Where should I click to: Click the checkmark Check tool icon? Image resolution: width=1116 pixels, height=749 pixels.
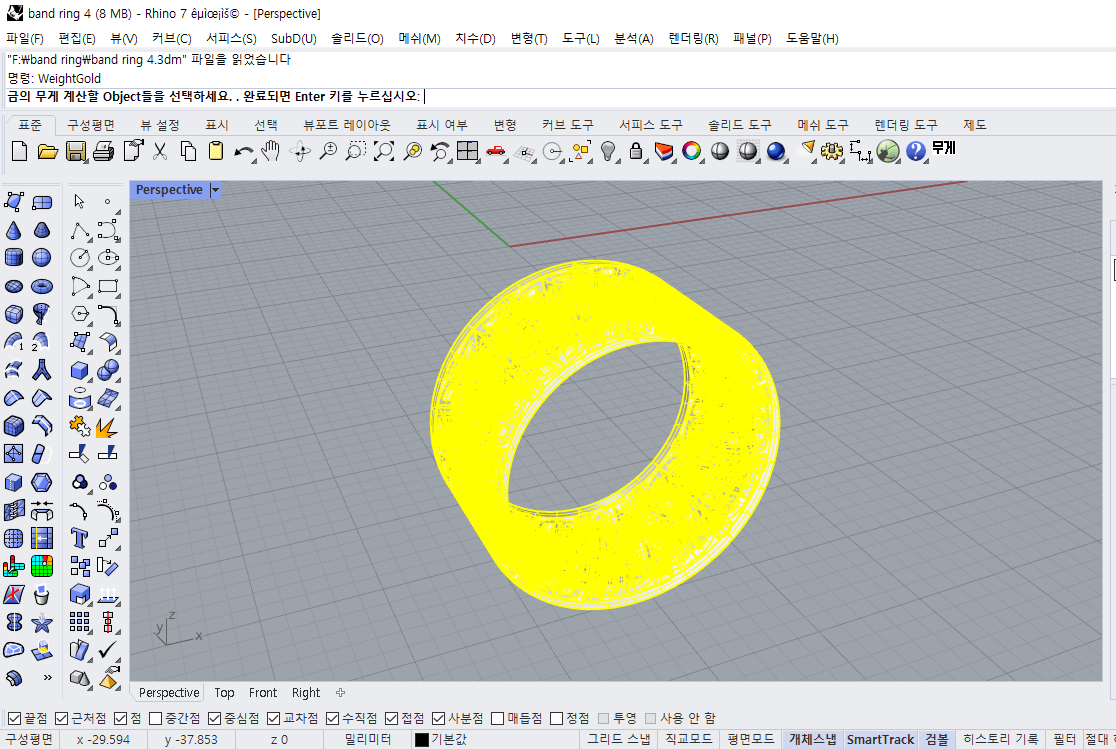tap(108, 650)
